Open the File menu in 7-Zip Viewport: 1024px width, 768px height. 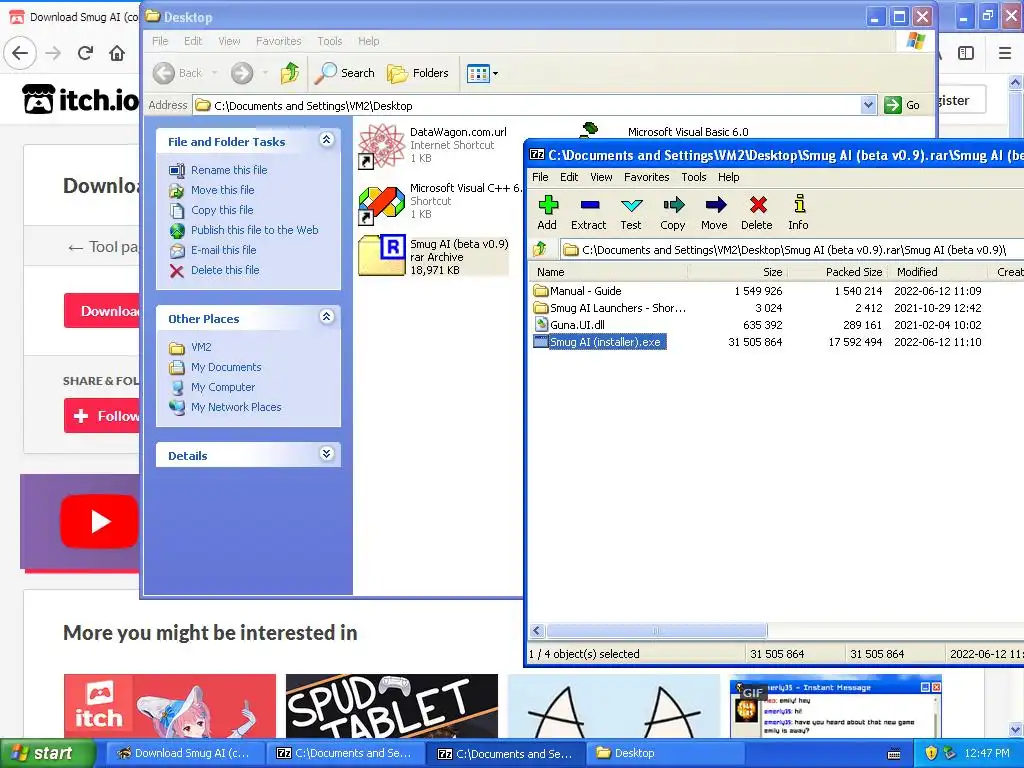click(540, 177)
